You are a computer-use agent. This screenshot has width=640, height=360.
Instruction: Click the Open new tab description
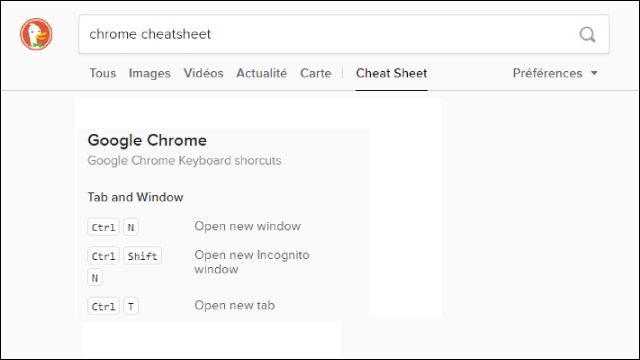tap(234, 305)
